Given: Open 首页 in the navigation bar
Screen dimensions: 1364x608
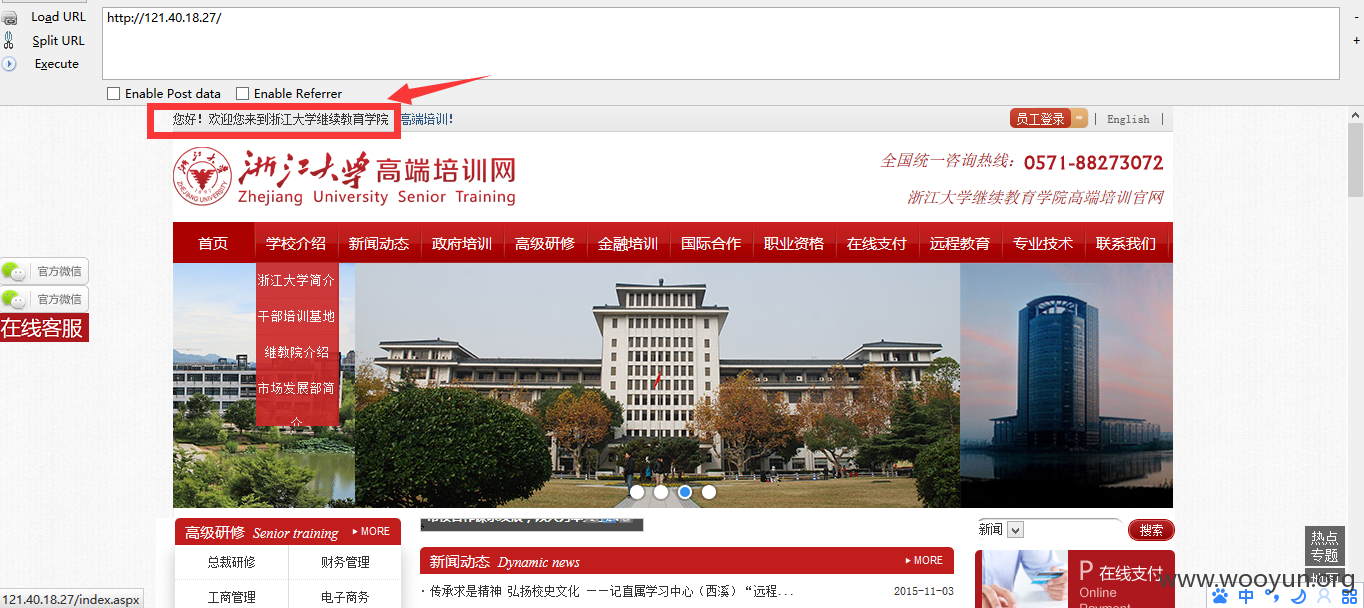Looking at the screenshot, I should click(x=213, y=243).
